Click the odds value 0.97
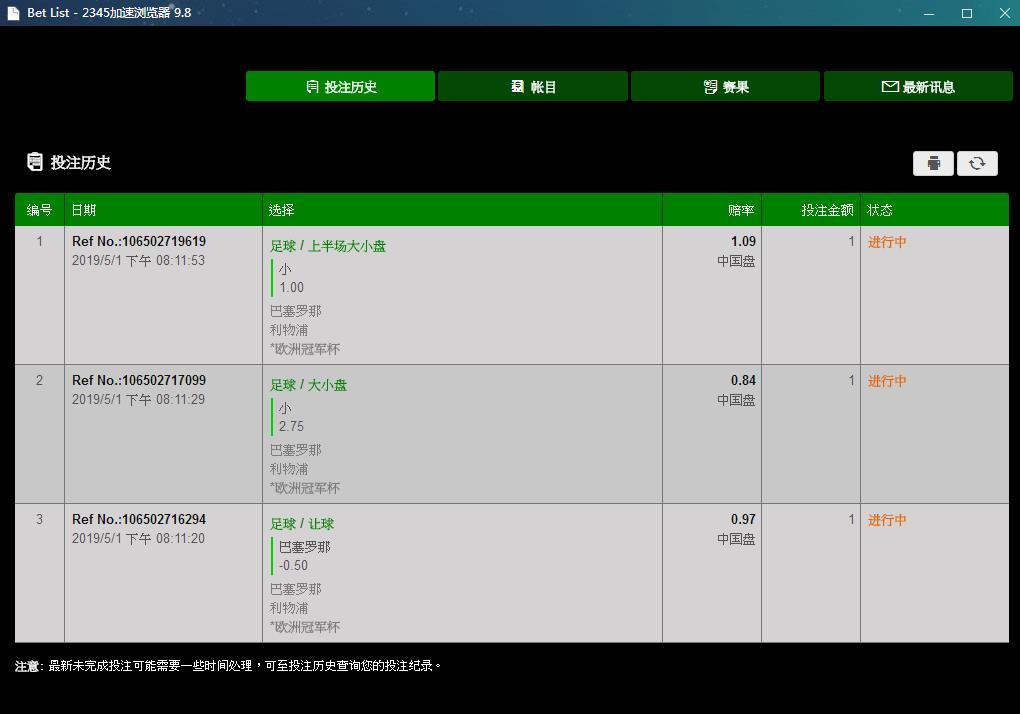The image size is (1020, 714). (x=743, y=520)
